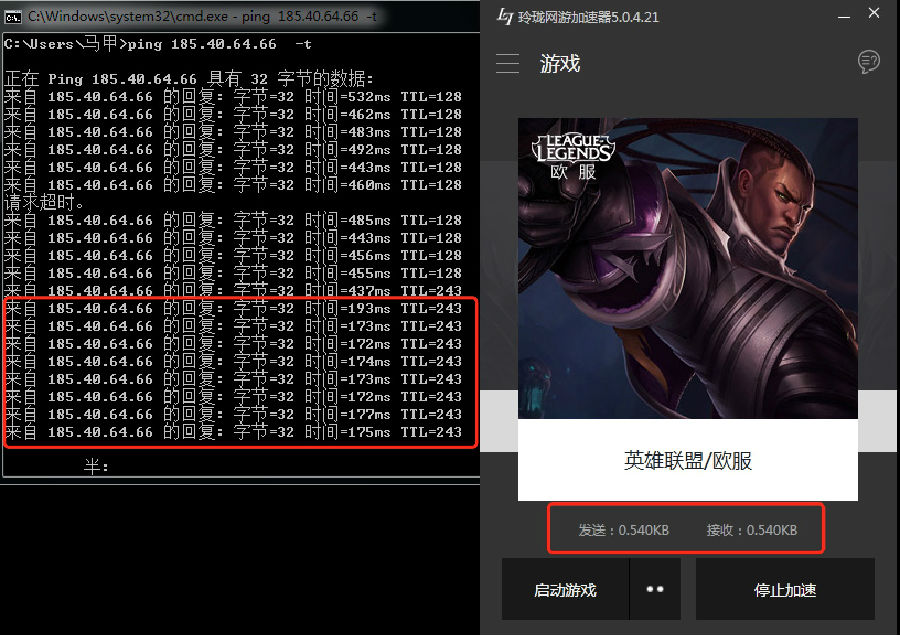Click the ping reply showing 460ms
The width and height of the screenshot is (900, 635).
232,185
